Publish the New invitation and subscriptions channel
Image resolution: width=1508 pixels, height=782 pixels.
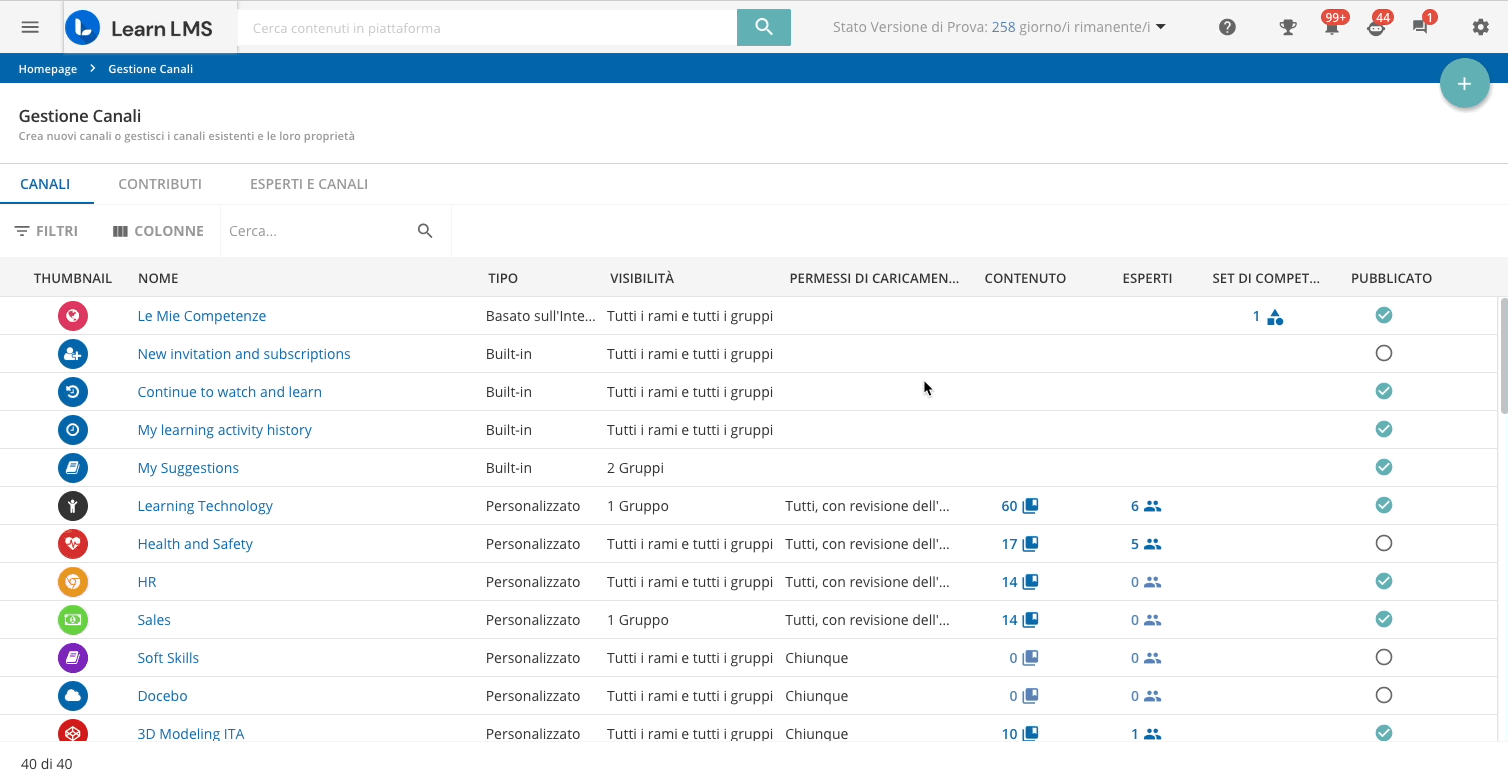coord(1384,353)
